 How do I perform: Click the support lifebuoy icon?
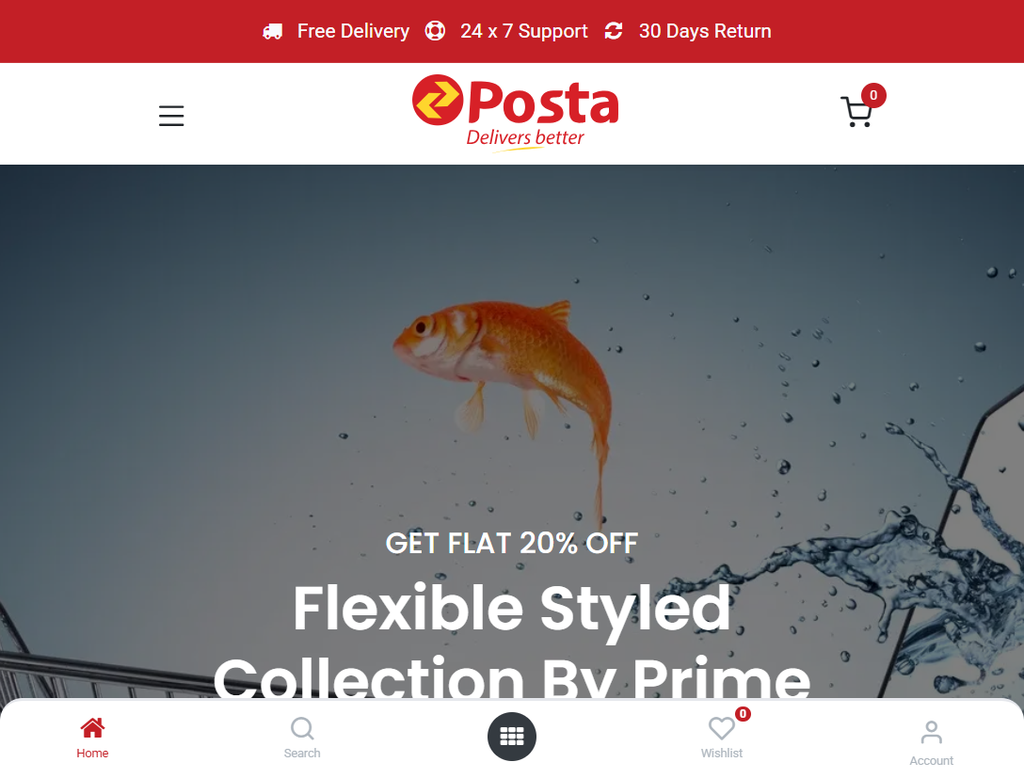click(435, 31)
